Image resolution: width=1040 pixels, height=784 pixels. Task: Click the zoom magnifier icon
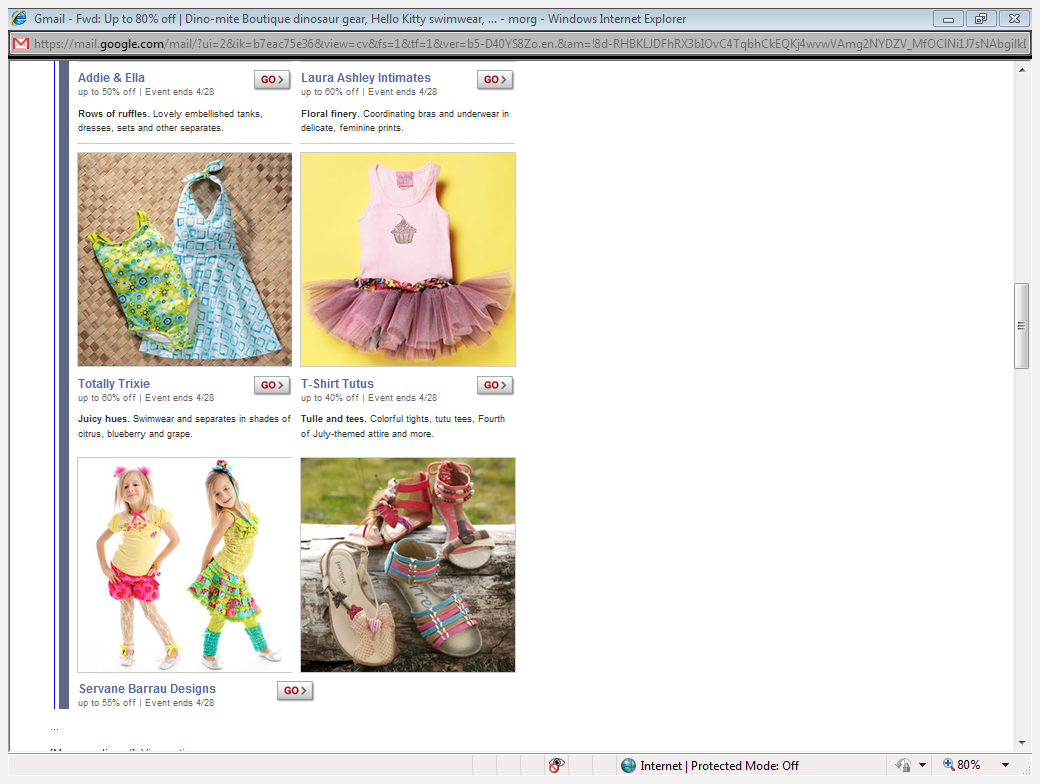tap(948, 765)
